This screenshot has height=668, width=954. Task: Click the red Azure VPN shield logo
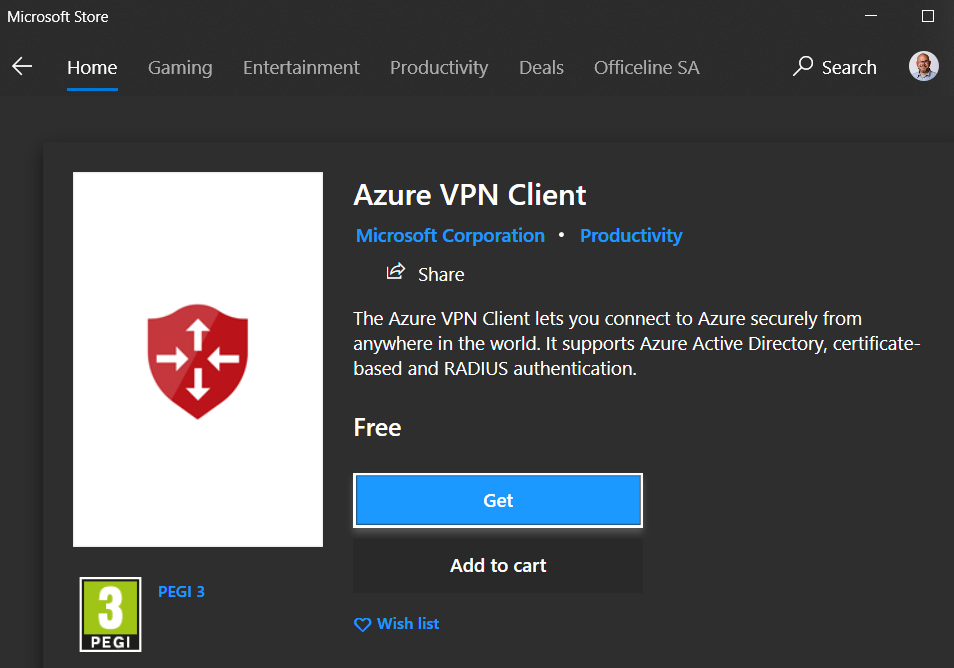point(198,360)
